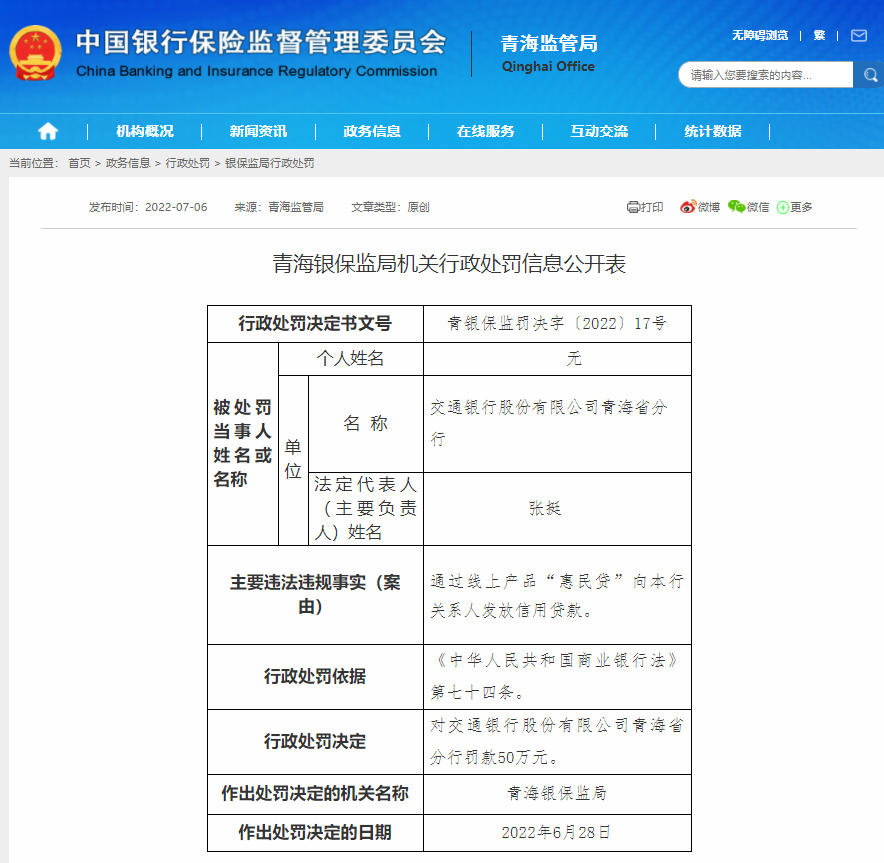Viewport: 884px width, 863px height.
Task: Click the search input field
Action: coord(765,75)
